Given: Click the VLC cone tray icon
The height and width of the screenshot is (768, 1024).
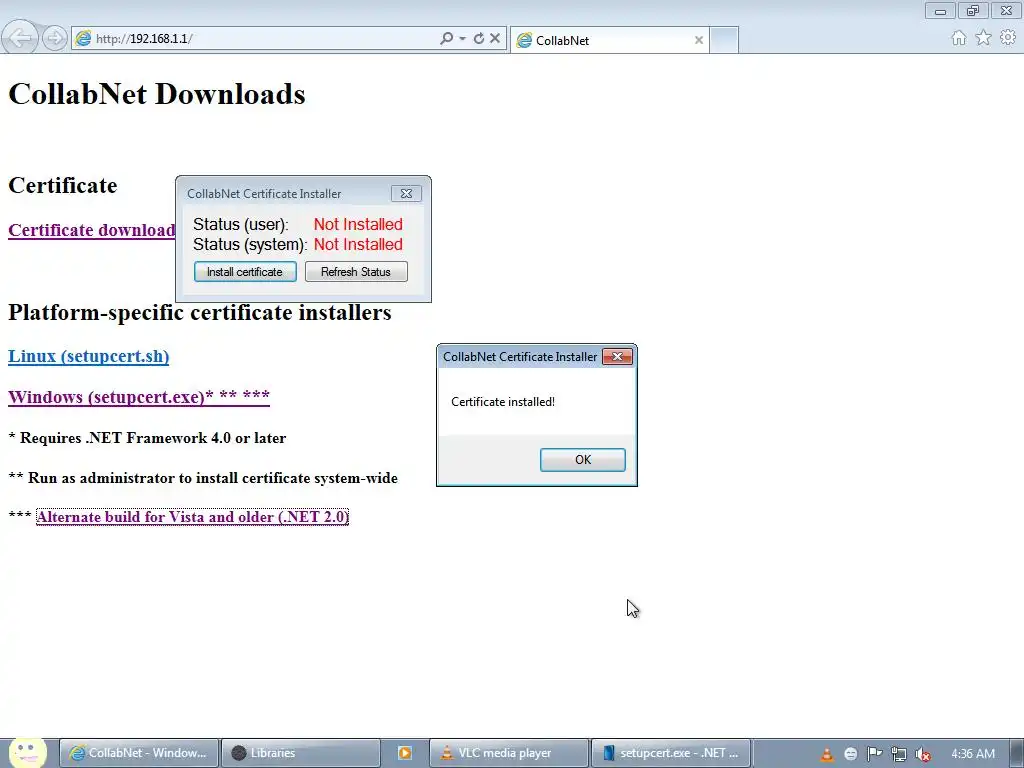Looking at the screenshot, I should pyautogui.click(x=827, y=754).
